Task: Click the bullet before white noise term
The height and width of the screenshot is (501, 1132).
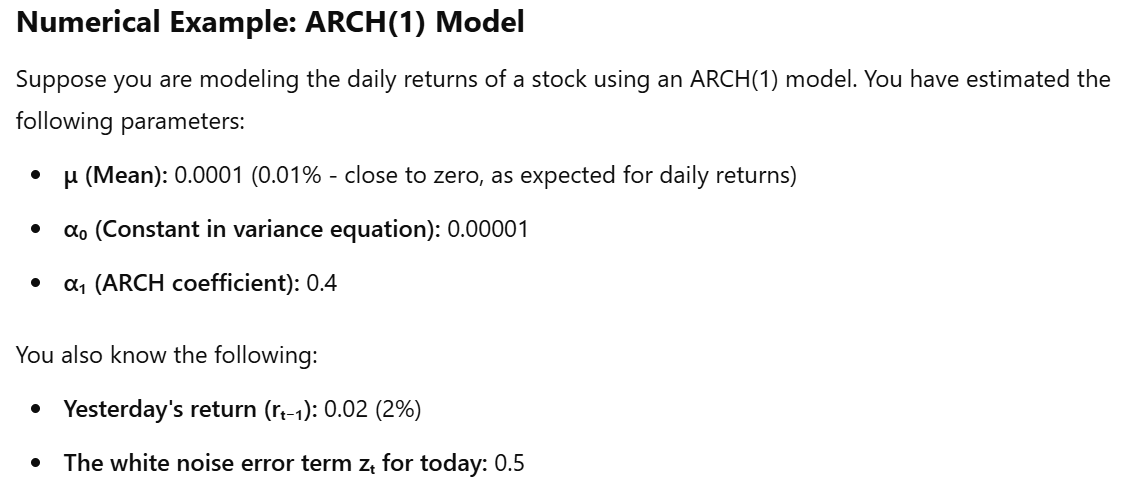Action: (x=36, y=464)
